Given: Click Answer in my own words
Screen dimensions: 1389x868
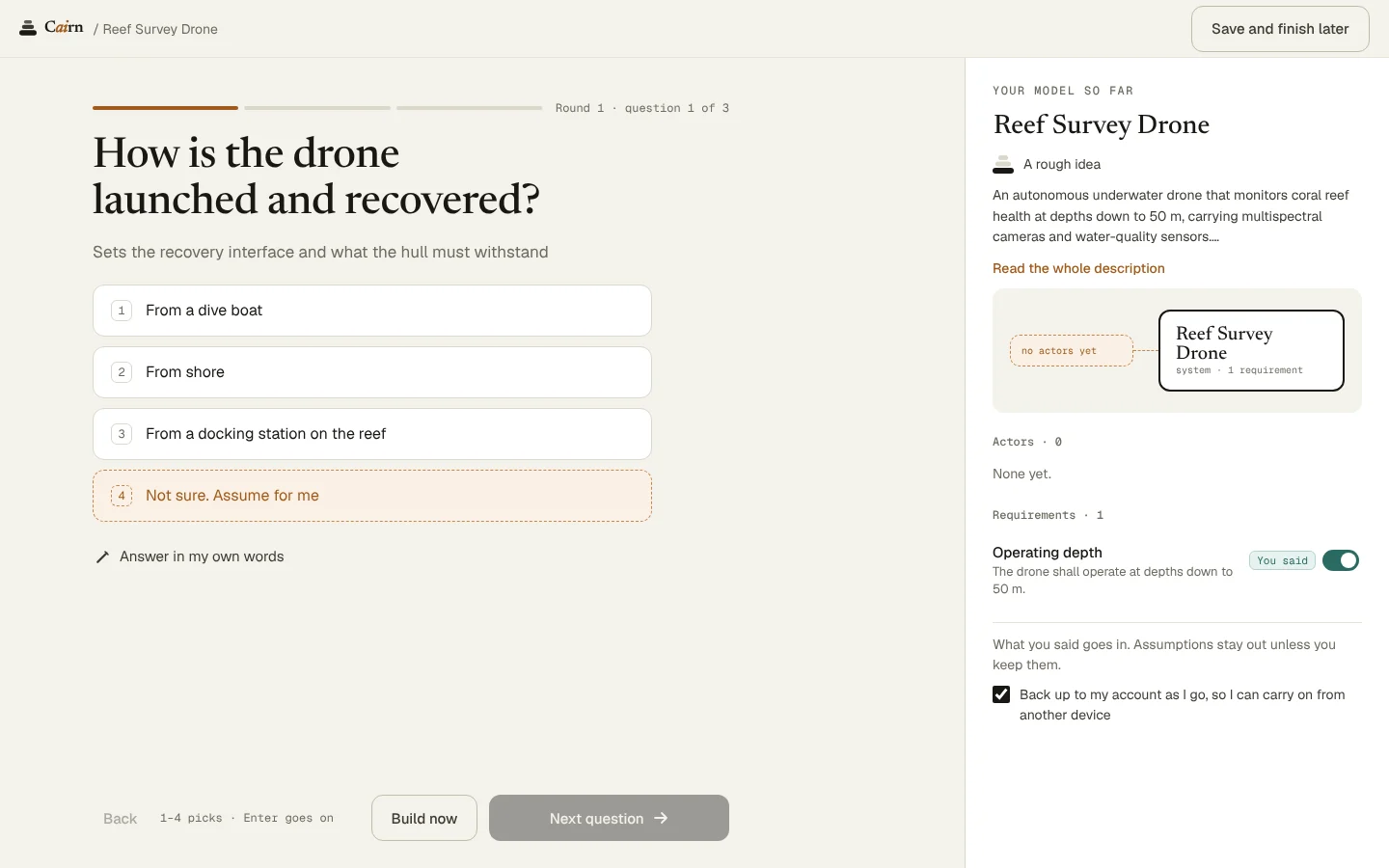Looking at the screenshot, I should [x=202, y=556].
